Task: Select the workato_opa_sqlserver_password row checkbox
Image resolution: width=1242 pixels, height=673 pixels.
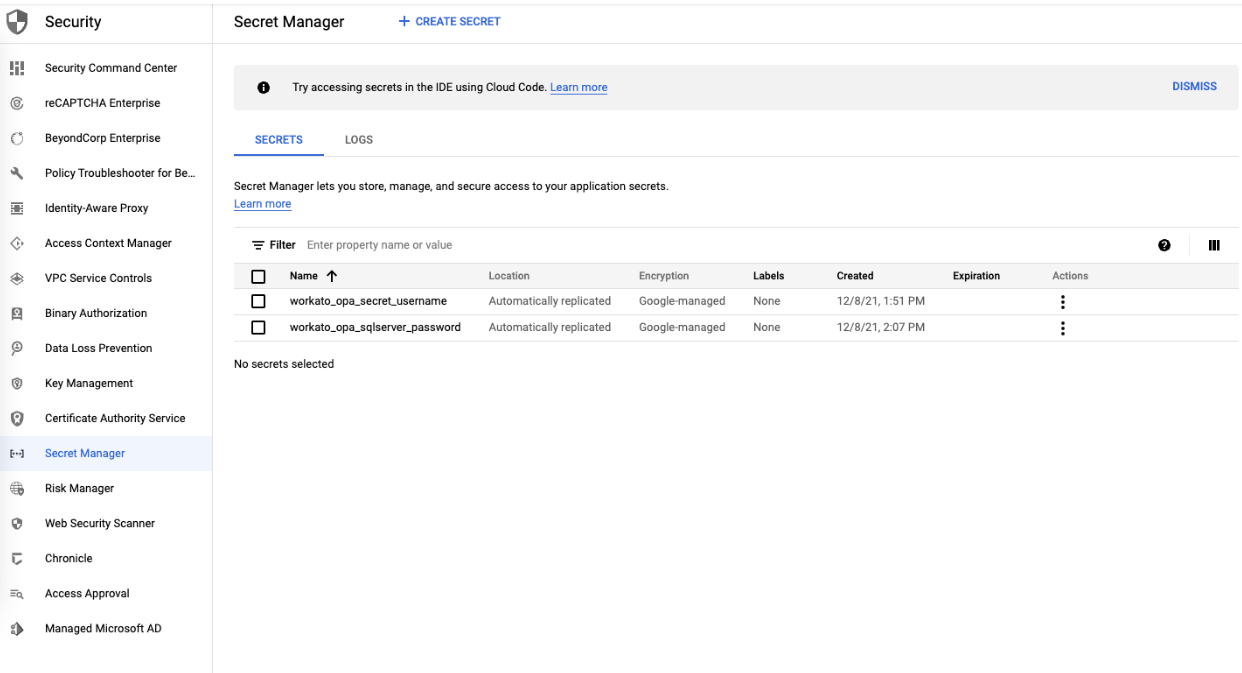Action: pyautogui.click(x=258, y=327)
